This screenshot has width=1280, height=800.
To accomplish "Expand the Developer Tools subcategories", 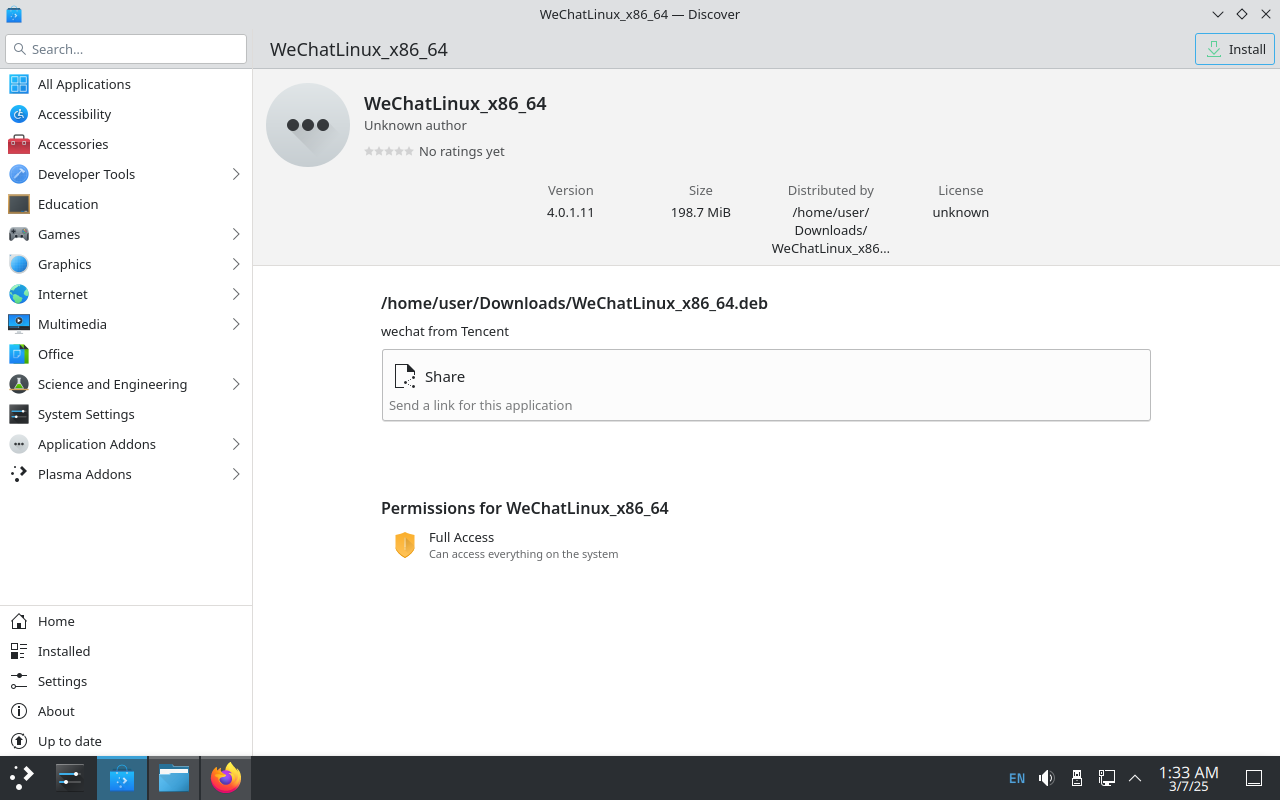I will (236, 174).
